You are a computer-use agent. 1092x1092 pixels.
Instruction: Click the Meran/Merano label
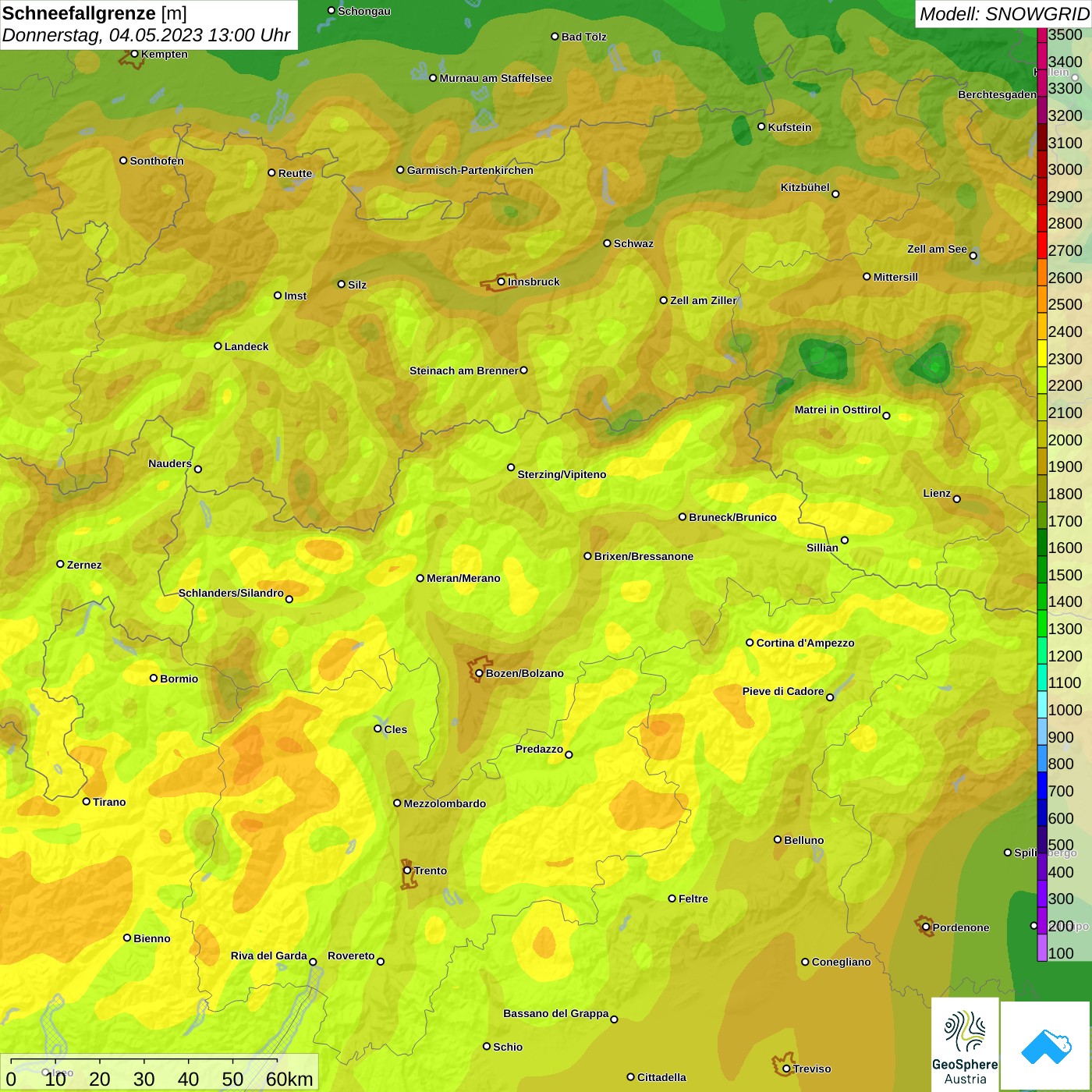click(463, 578)
